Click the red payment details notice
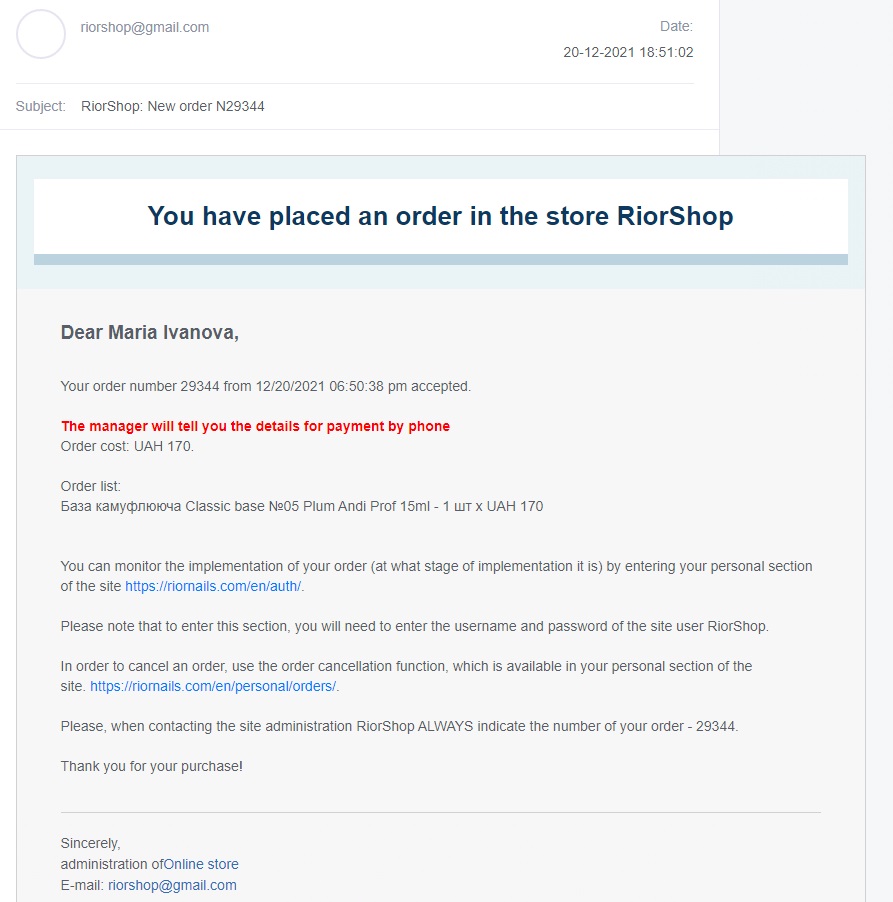893x902 pixels. pos(255,426)
